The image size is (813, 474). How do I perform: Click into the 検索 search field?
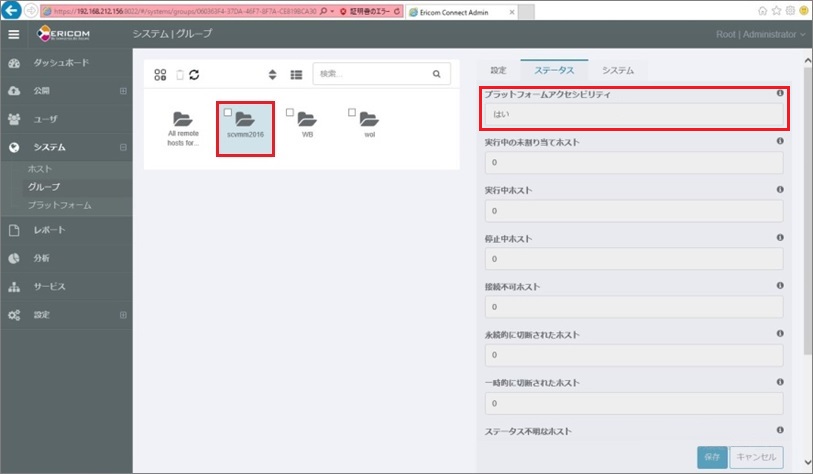click(x=372, y=74)
